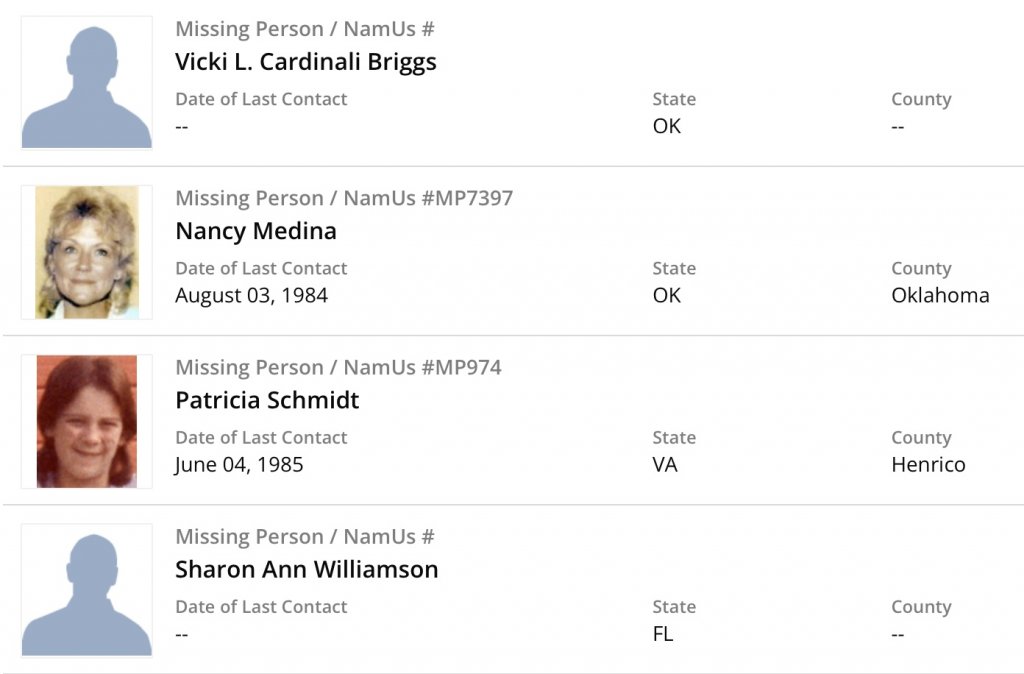Click OK state in Nancy Medina row

[x=666, y=295]
